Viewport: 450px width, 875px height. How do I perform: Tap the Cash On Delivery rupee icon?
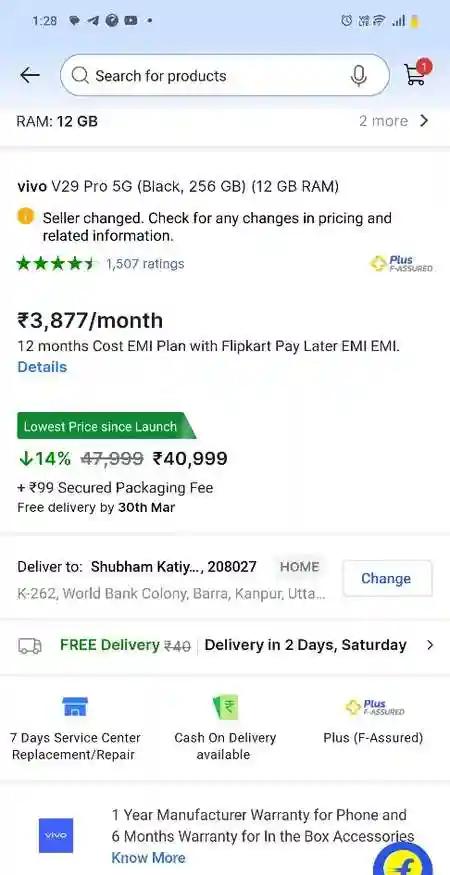226,707
